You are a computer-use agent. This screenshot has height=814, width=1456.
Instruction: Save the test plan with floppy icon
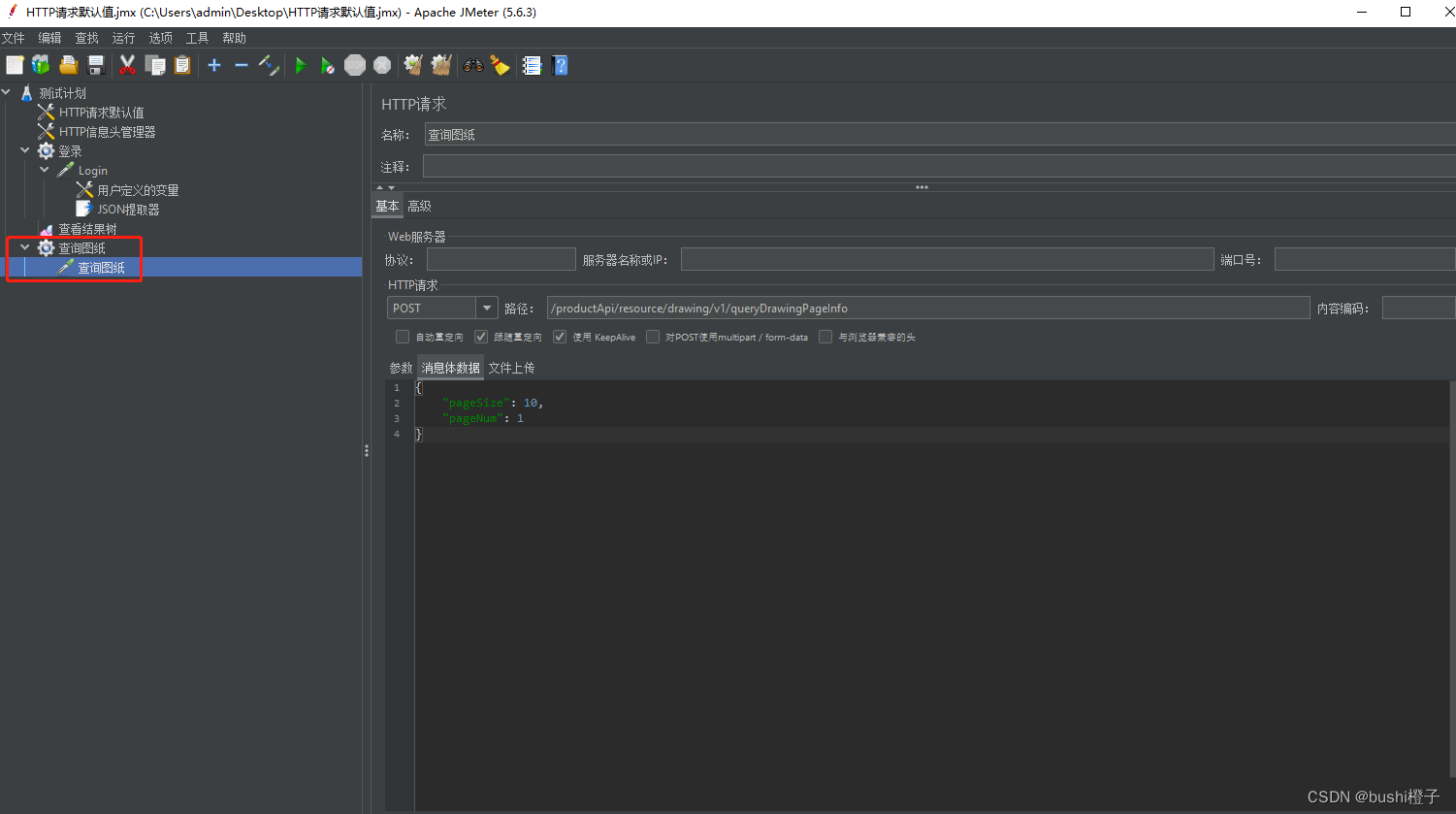tap(95, 65)
